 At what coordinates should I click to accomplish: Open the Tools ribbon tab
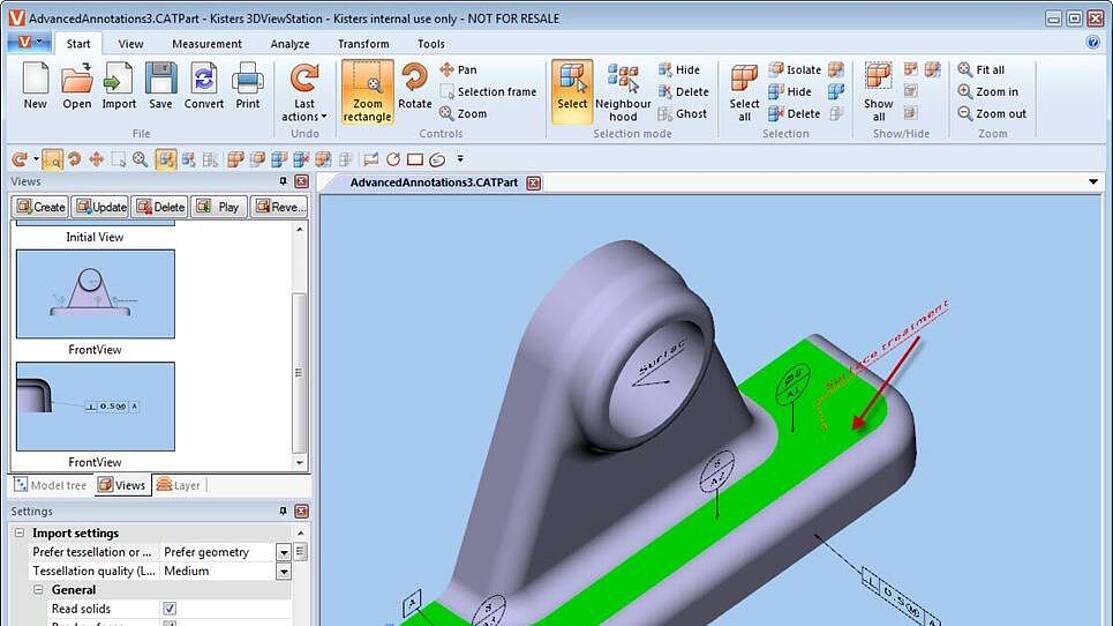click(431, 44)
